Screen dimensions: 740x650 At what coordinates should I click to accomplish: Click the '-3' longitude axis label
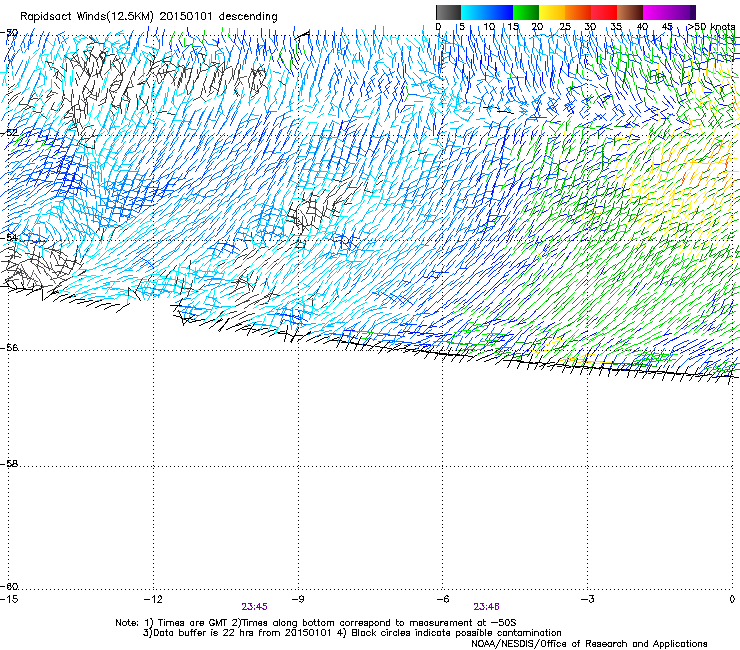pos(588,599)
